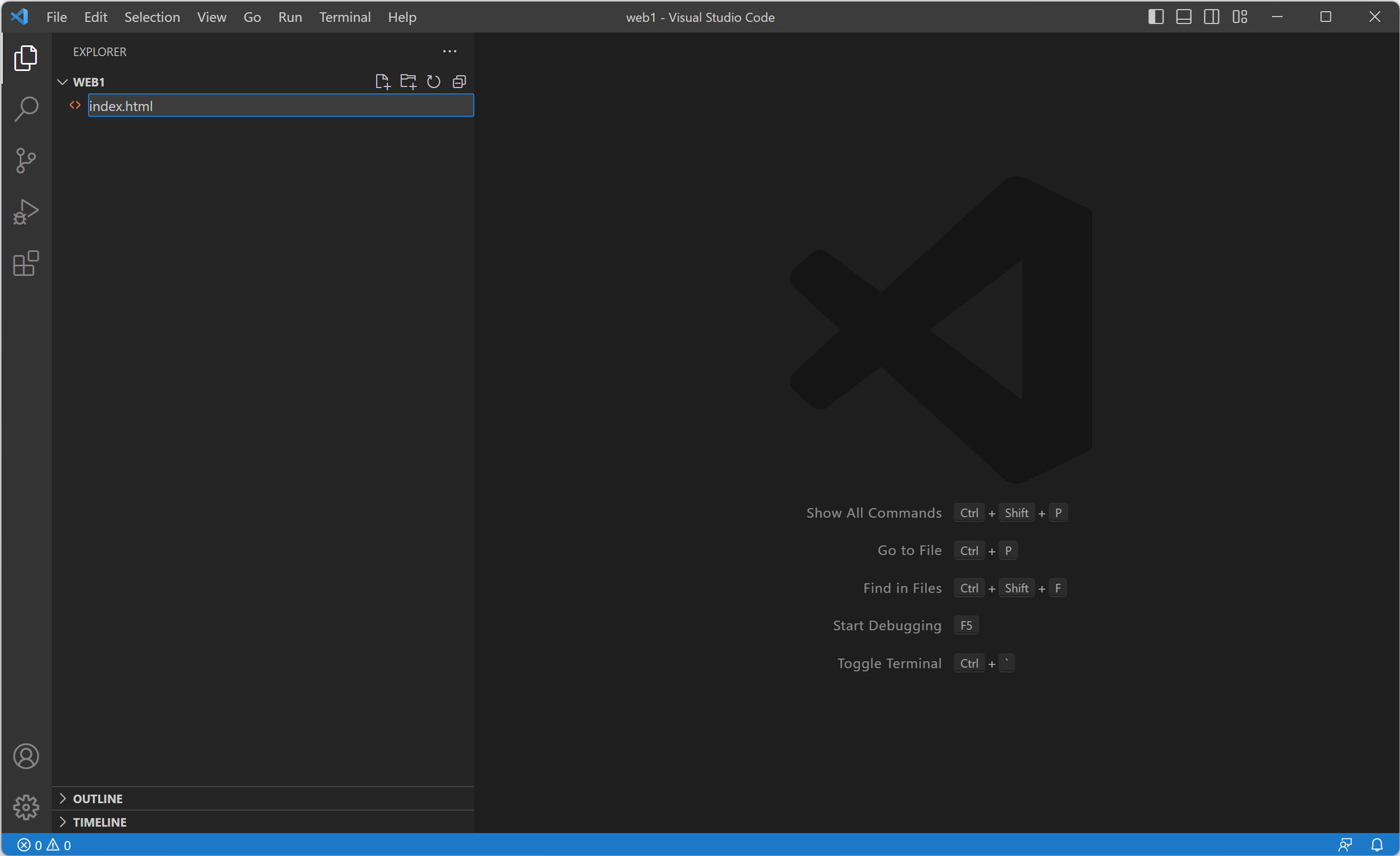Toggle Secondary Side Bar visibility
This screenshot has height=856, width=1400.
pos(1211,17)
